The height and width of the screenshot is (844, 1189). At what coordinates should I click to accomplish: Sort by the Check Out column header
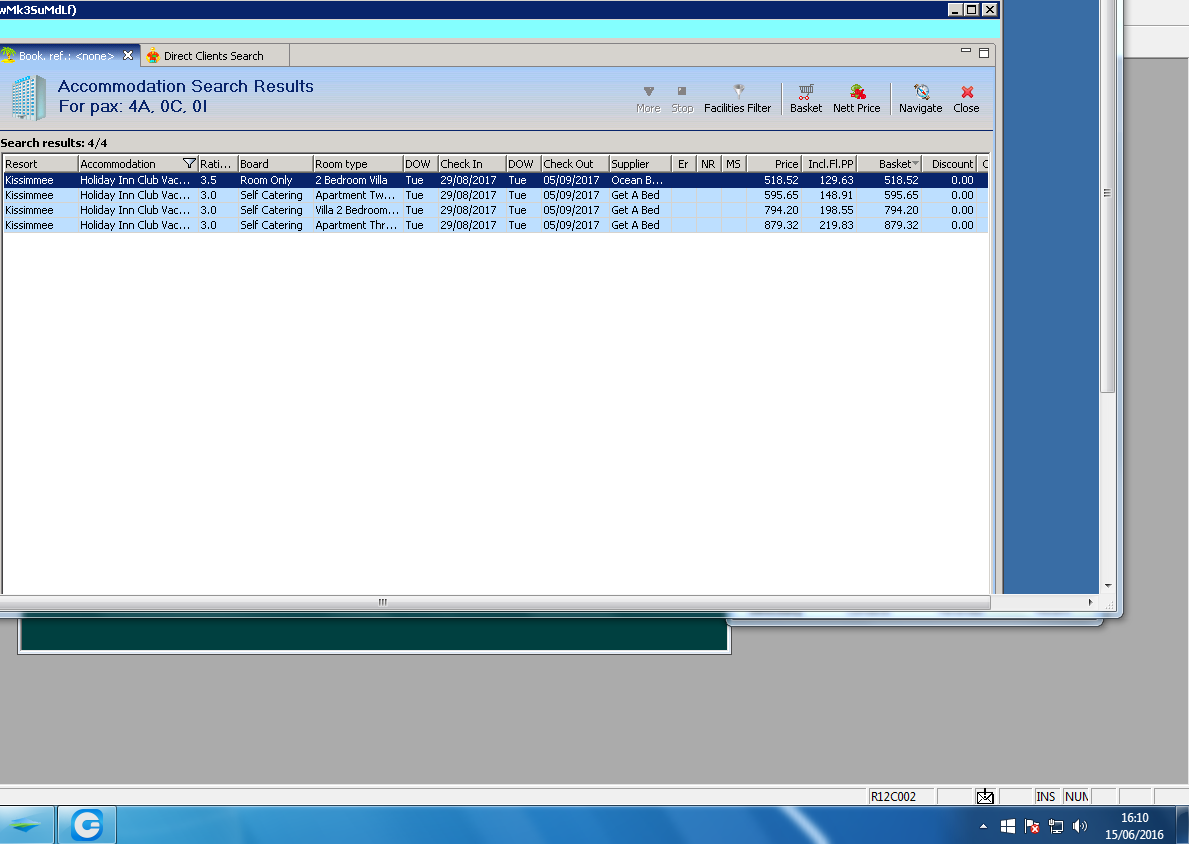[x=575, y=164]
